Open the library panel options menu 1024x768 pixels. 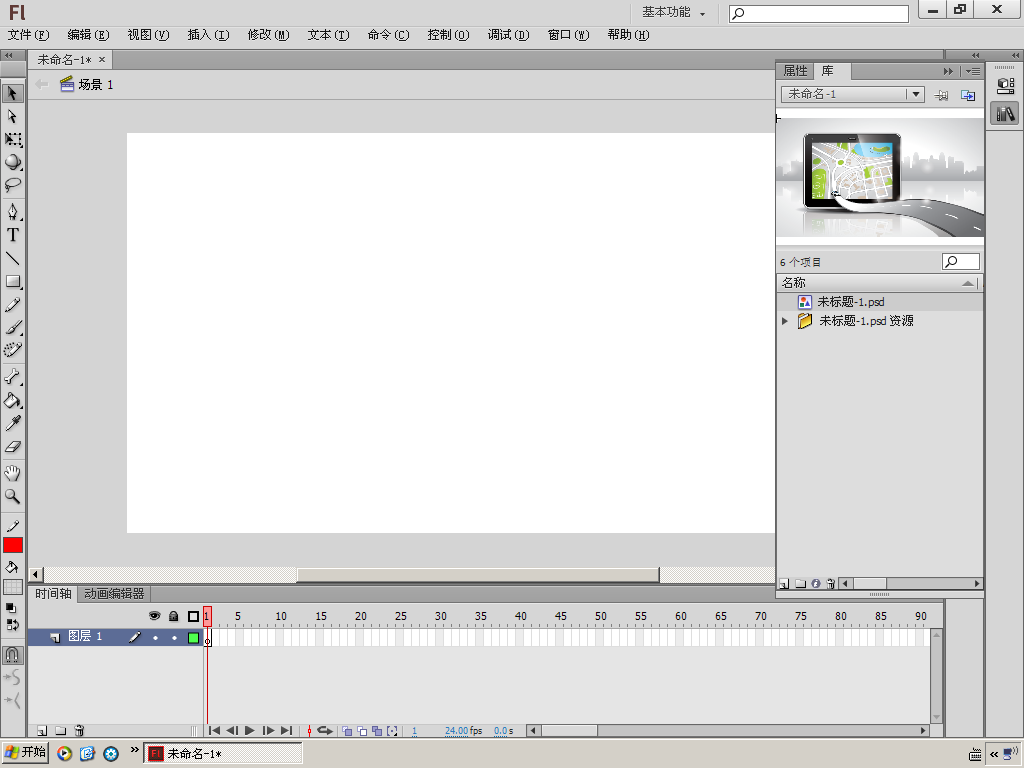(x=973, y=71)
